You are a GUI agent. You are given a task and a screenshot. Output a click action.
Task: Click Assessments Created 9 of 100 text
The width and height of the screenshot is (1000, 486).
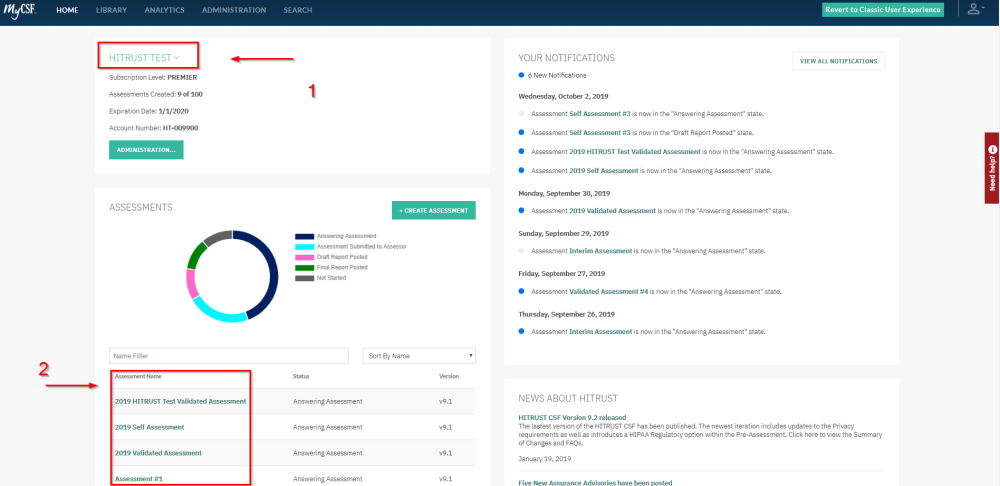pyautogui.click(x=156, y=94)
